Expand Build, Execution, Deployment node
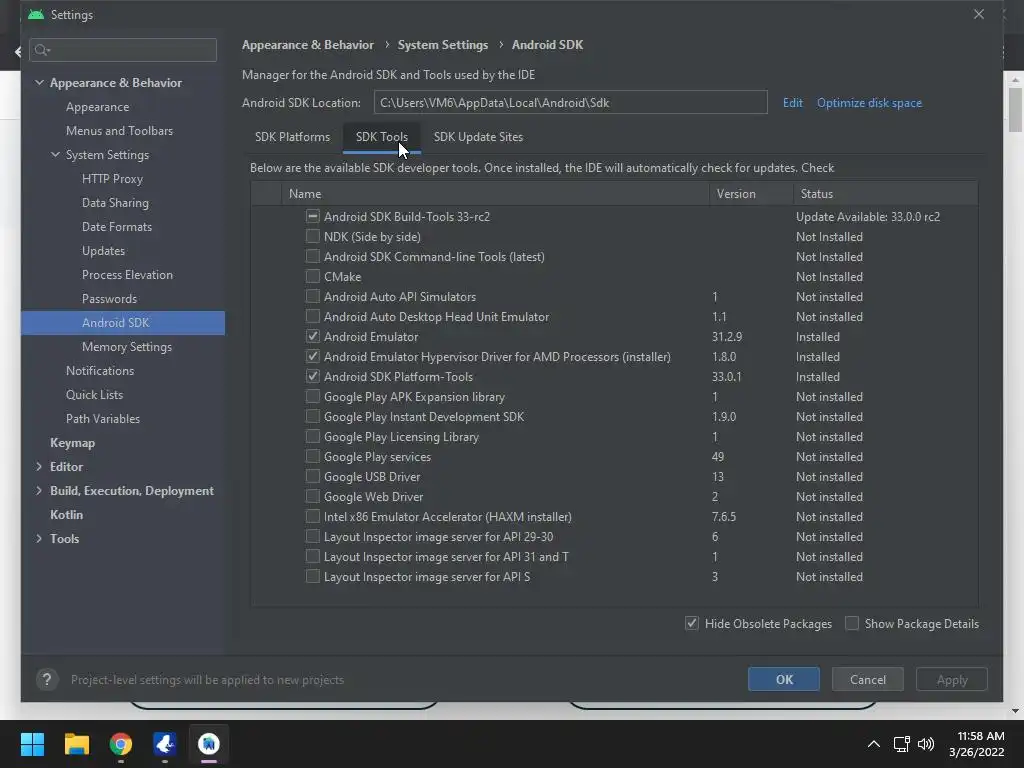Image resolution: width=1024 pixels, height=768 pixels. 39,490
